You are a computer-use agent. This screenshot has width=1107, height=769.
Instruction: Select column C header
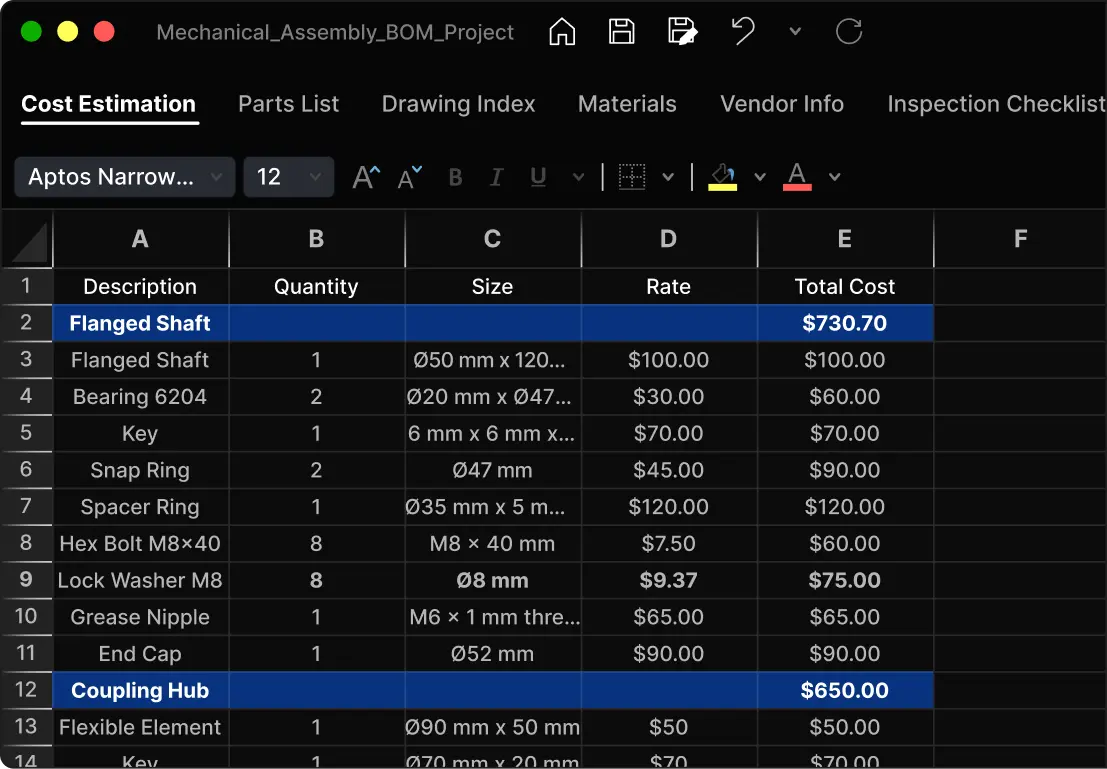click(x=493, y=239)
